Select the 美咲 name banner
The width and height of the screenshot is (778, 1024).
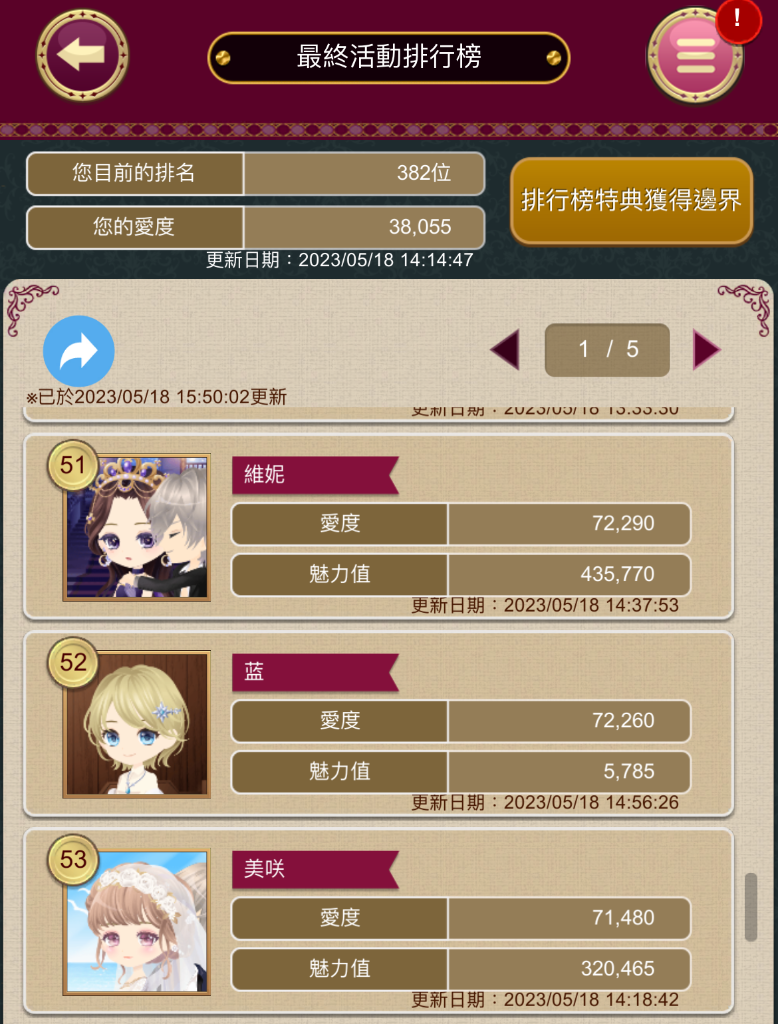point(315,869)
